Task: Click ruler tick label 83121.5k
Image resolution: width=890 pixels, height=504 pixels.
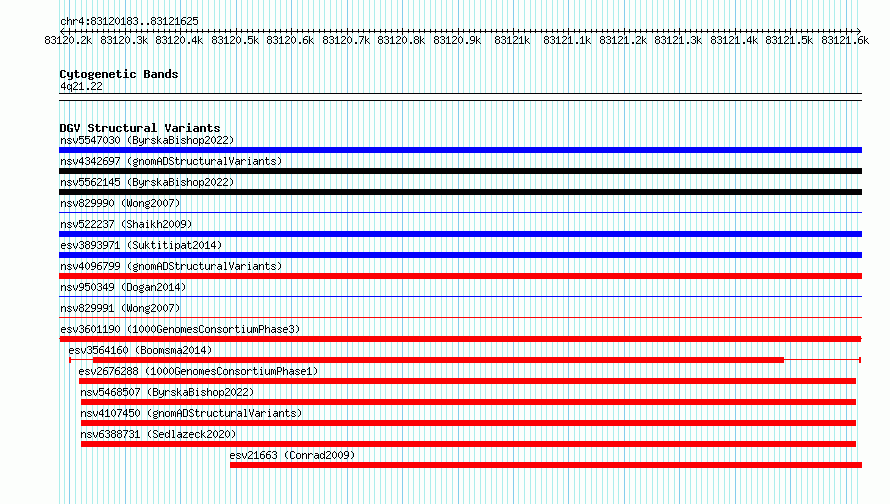Action: tap(789, 41)
